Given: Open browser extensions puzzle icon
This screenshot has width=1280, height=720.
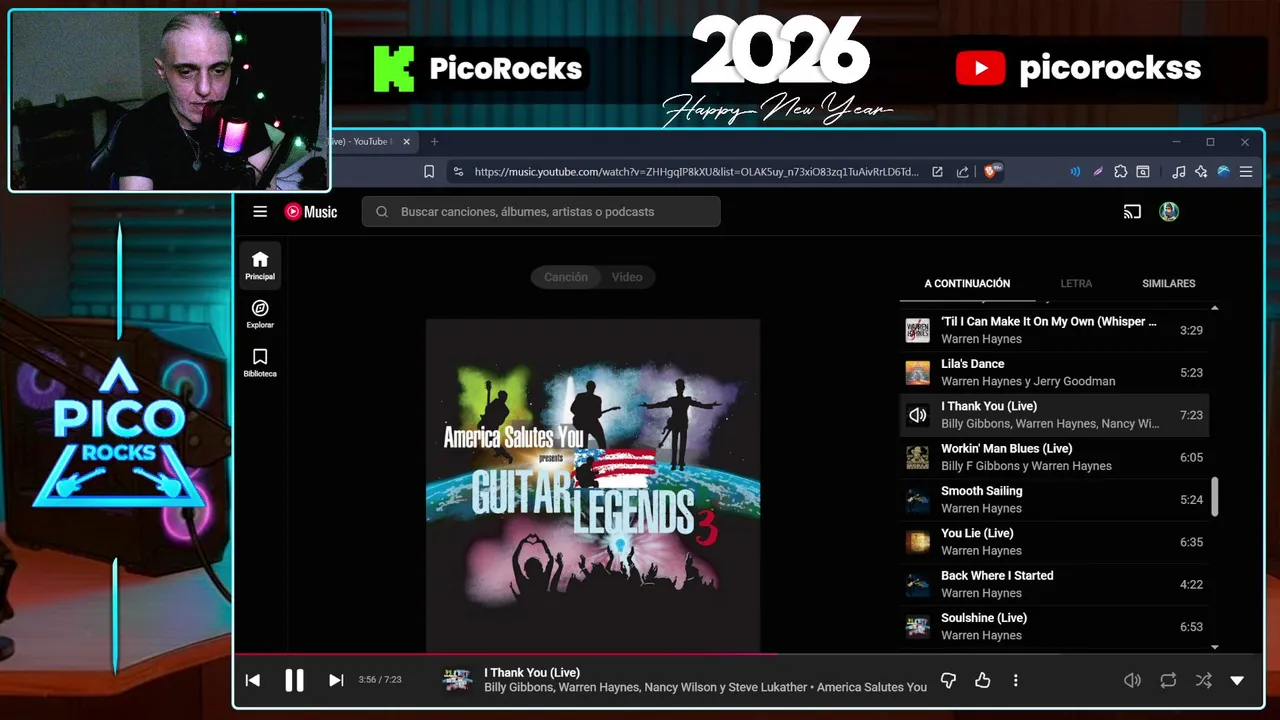Looking at the screenshot, I should (x=1121, y=172).
